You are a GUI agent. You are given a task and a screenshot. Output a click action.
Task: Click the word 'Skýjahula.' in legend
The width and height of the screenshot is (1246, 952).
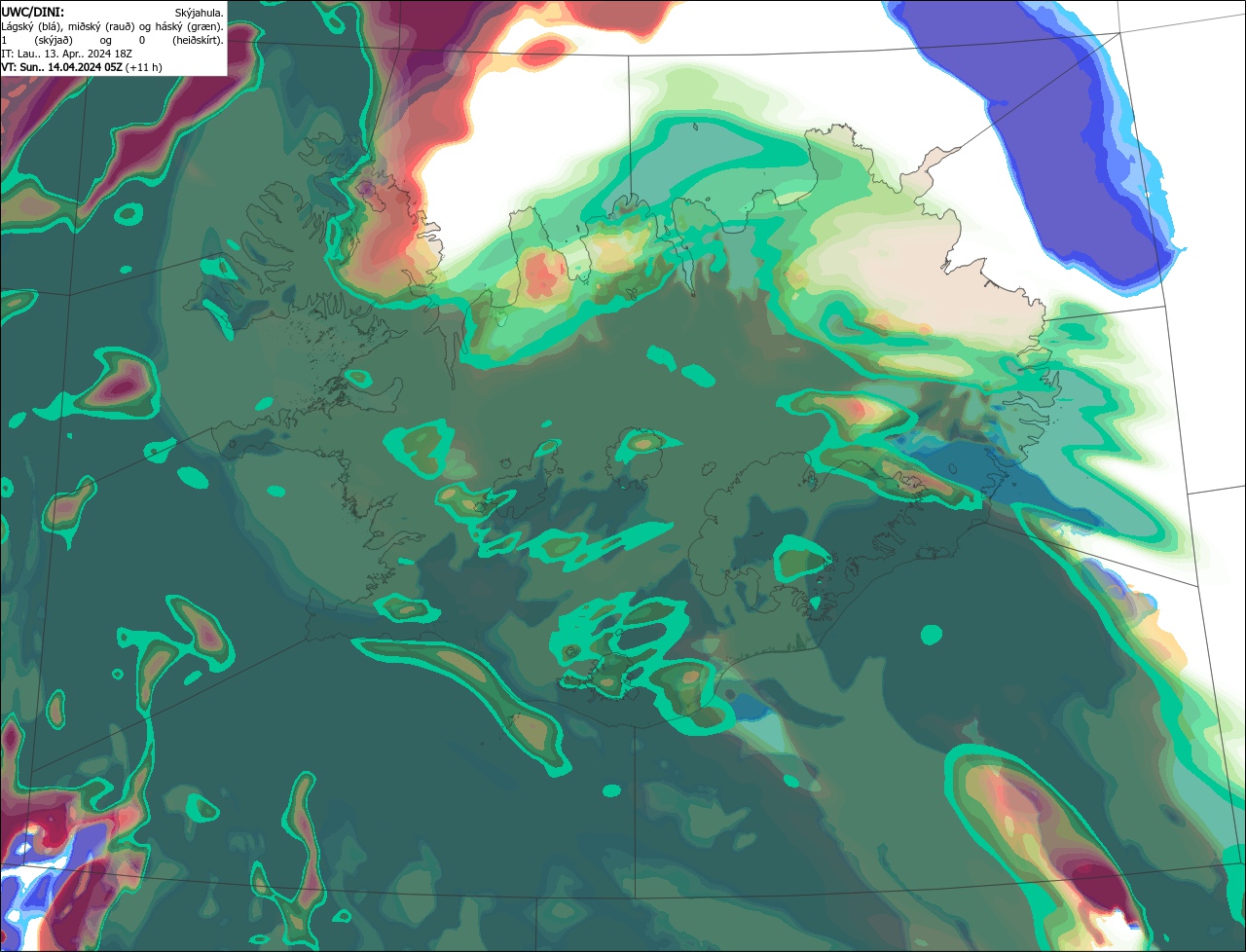point(200,14)
